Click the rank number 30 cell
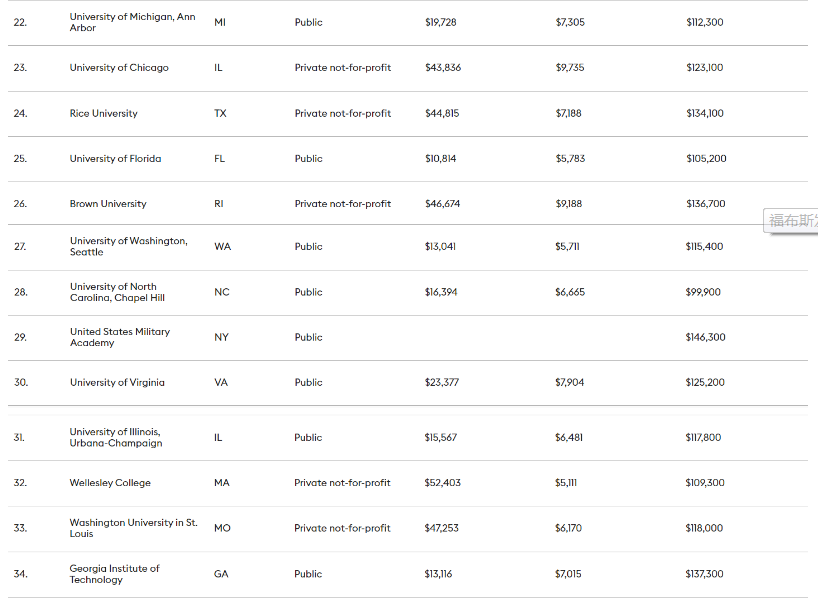The height and width of the screenshot is (599, 818). coord(20,383)
